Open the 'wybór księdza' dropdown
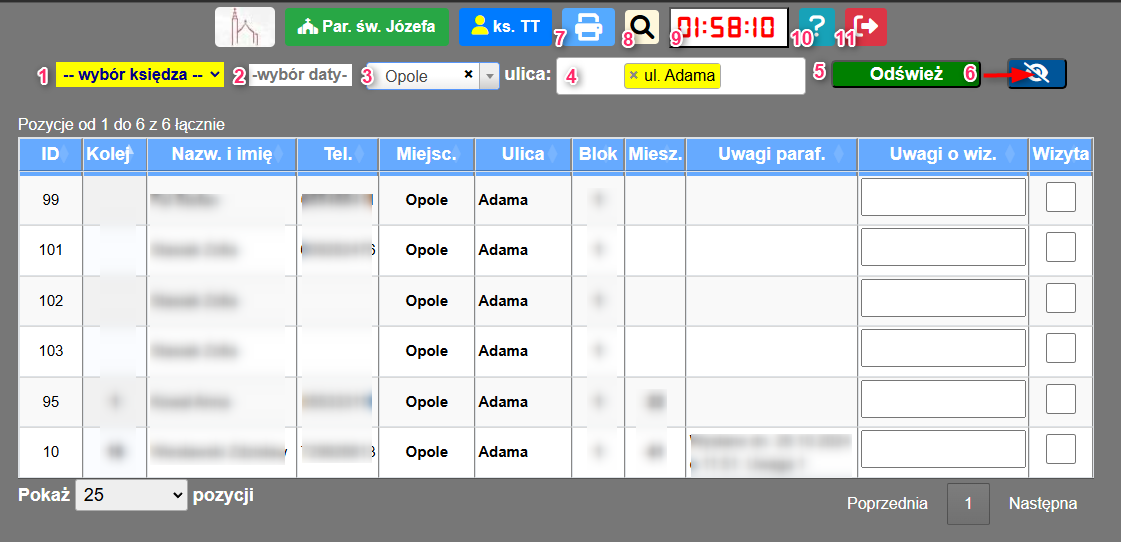Viewport: 1121px width, 542px height. pos(139,75)
